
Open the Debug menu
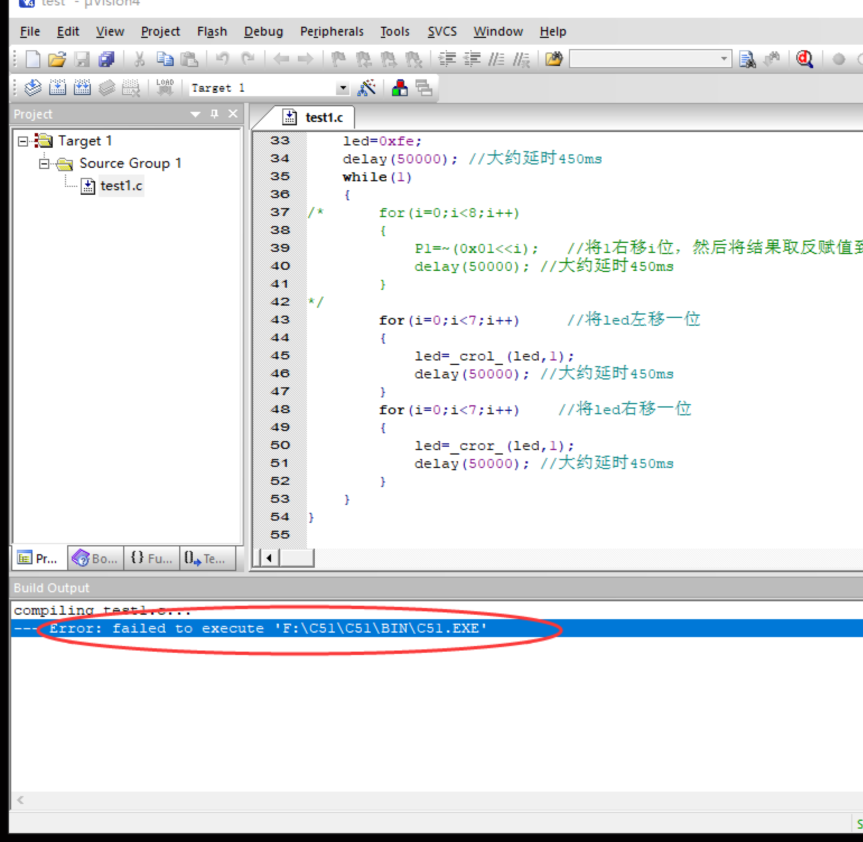(x=264, y=31)
